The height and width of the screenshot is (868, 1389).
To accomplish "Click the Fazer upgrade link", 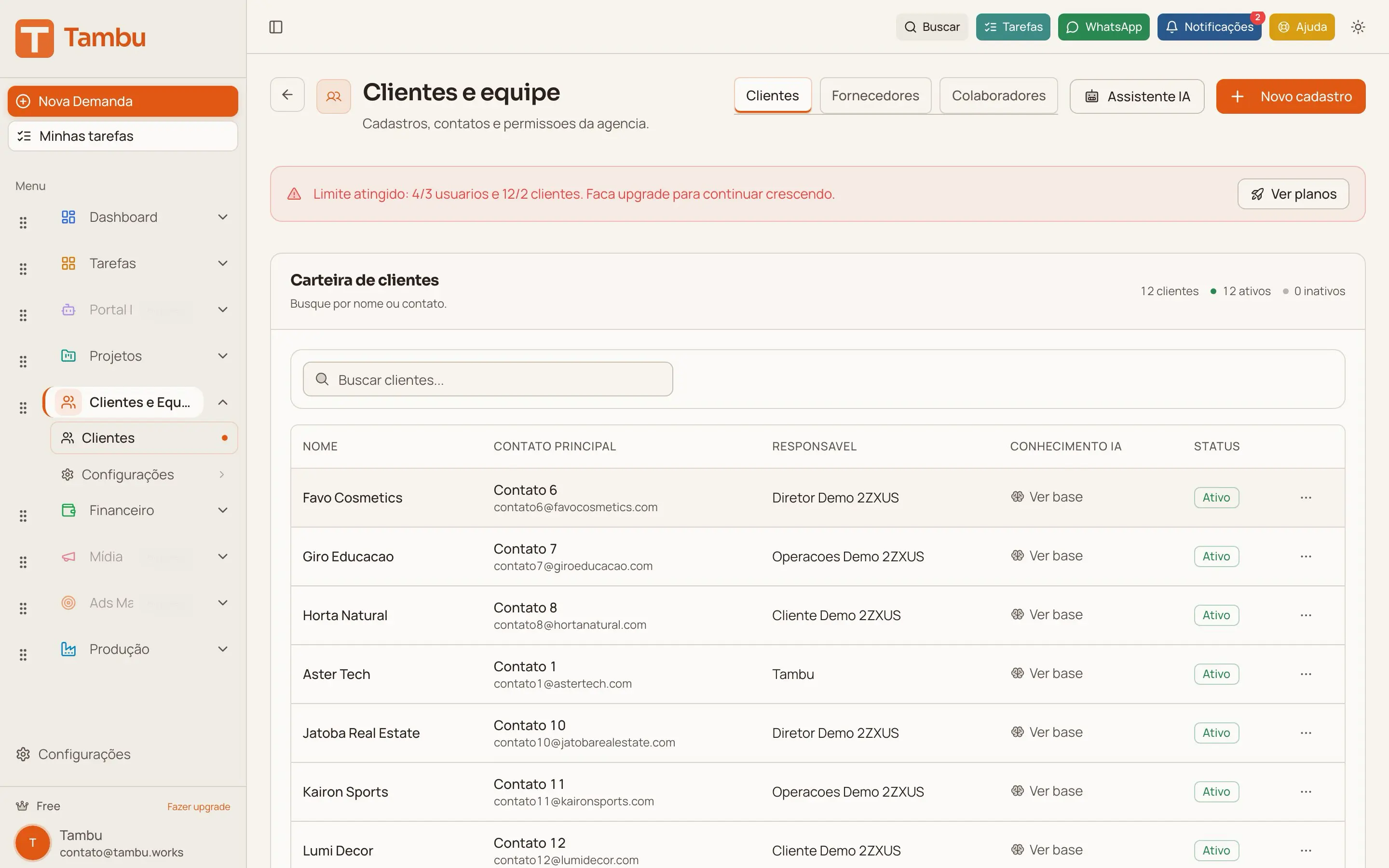I will [x=198, y=806].
